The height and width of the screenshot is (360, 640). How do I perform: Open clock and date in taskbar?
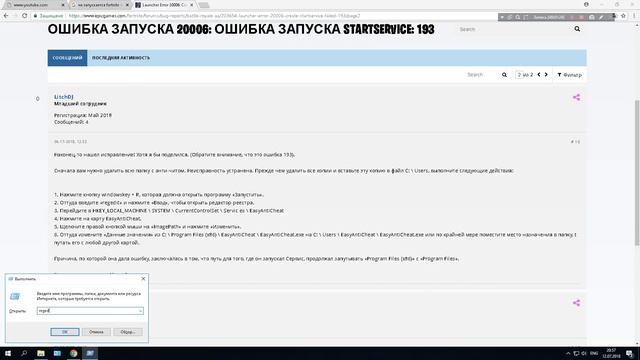611,353
